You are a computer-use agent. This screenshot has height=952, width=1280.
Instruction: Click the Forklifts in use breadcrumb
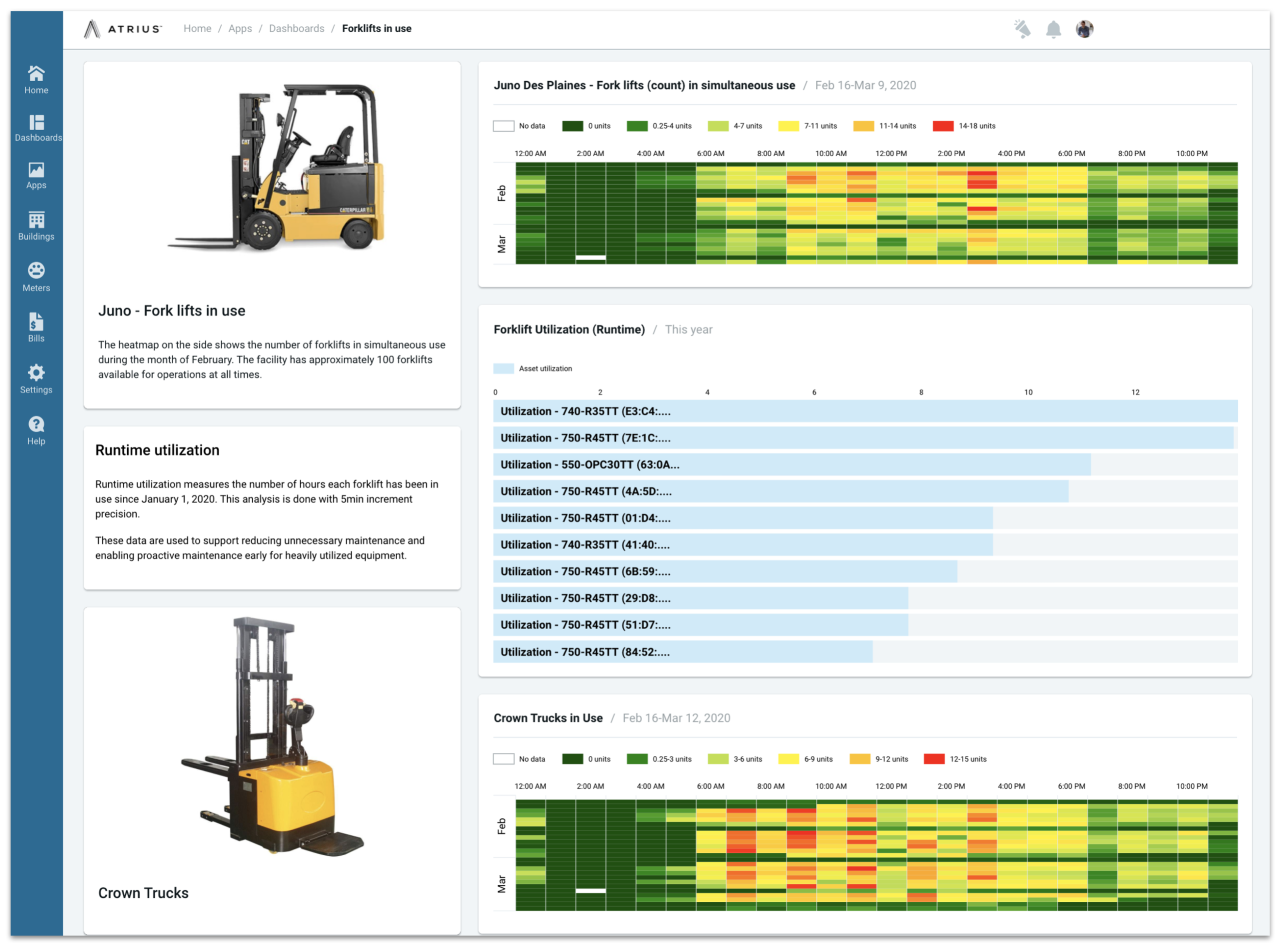click(x=377, y=29)
